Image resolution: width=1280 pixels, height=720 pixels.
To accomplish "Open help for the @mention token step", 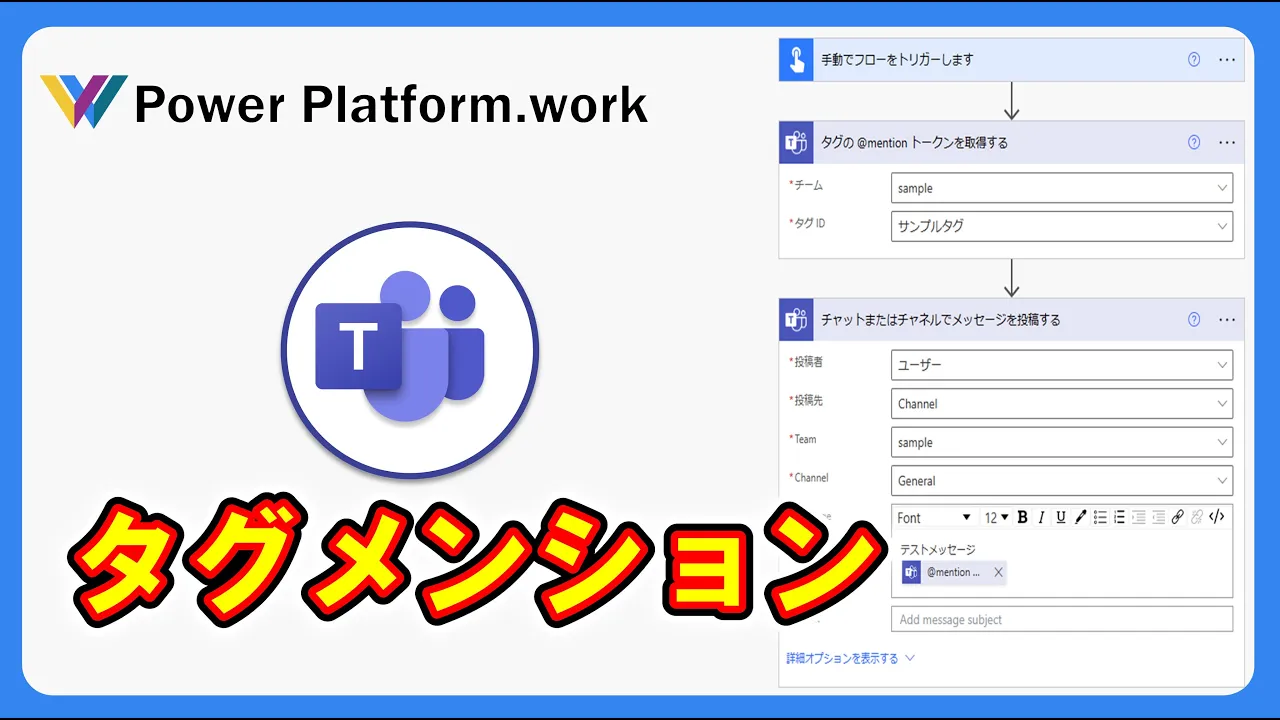I will tap(1193, 143).
